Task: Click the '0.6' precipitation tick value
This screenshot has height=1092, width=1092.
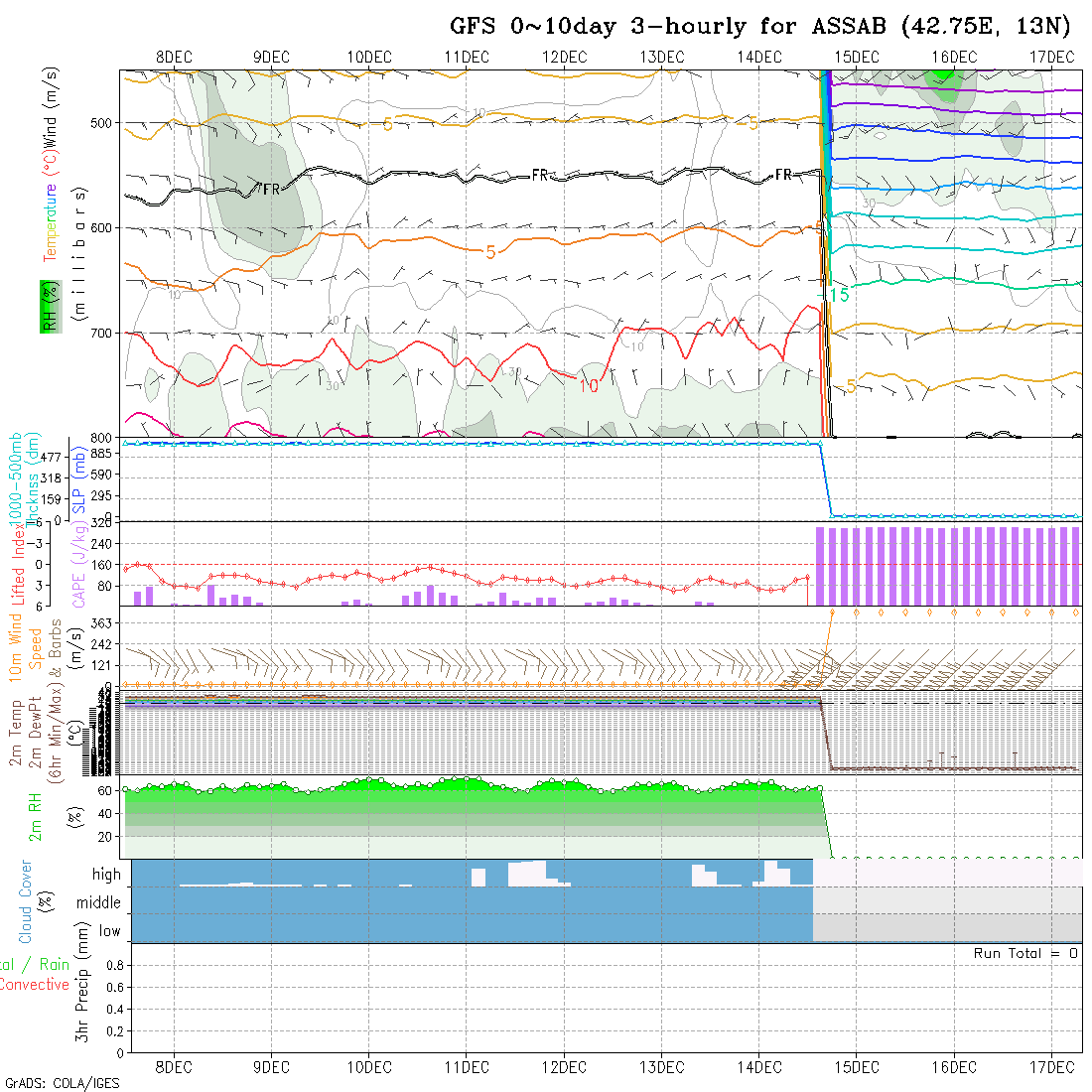Action: [x=115, y=987]
